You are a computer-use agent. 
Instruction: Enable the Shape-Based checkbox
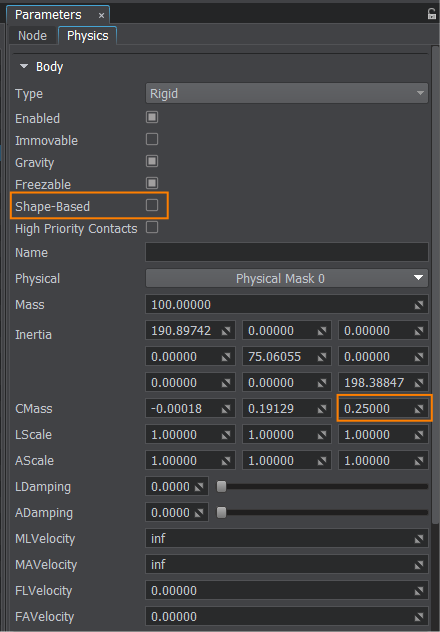[x=152, y=205]
